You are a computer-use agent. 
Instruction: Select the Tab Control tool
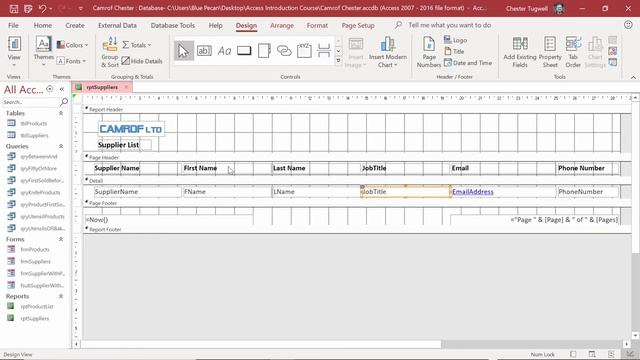point(264,51)
